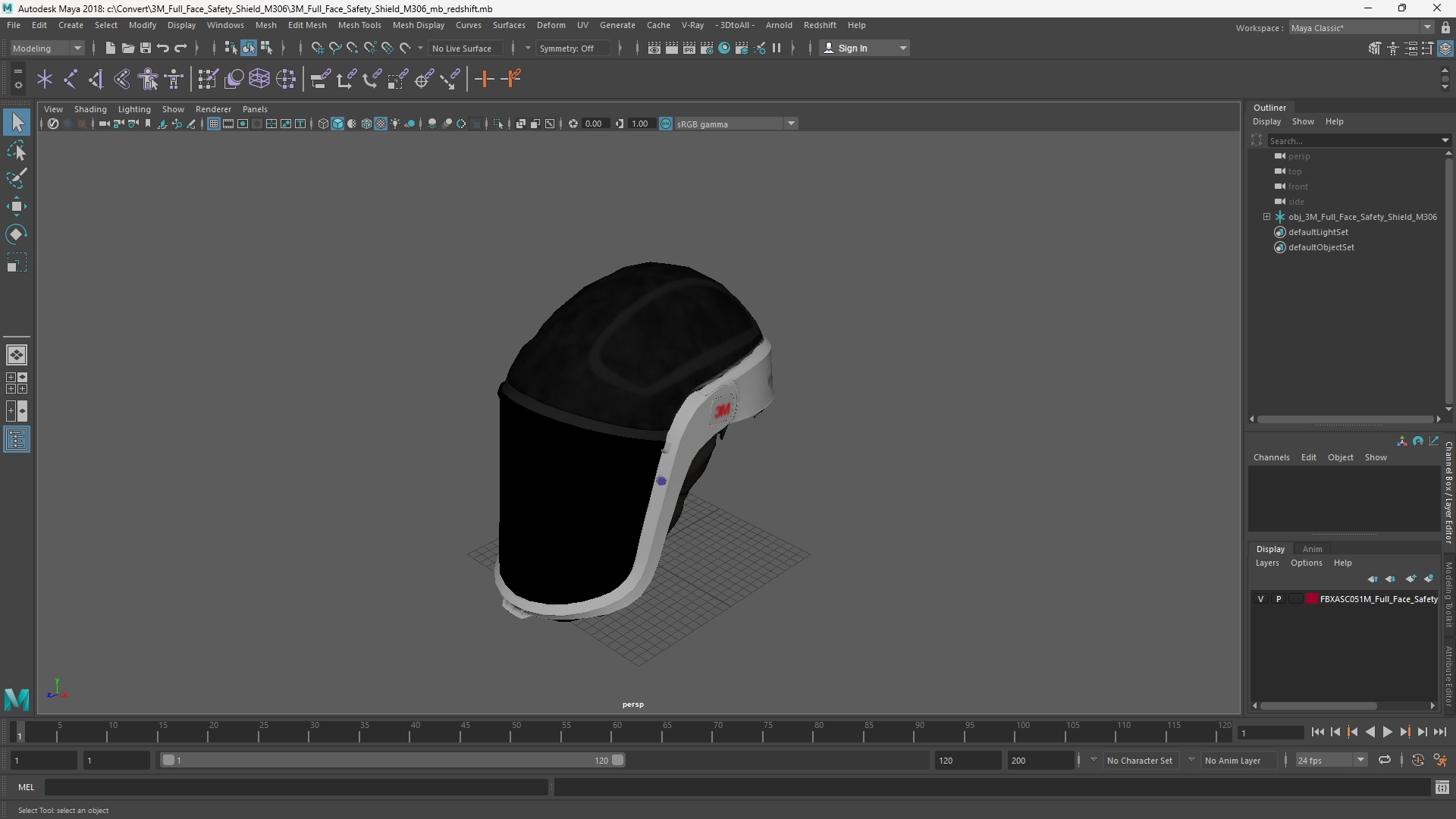Image resolution: width=1456 pixels, height=819 pixels.
Task: Open viewport Shading menu
Action: (x=90, y=109)
